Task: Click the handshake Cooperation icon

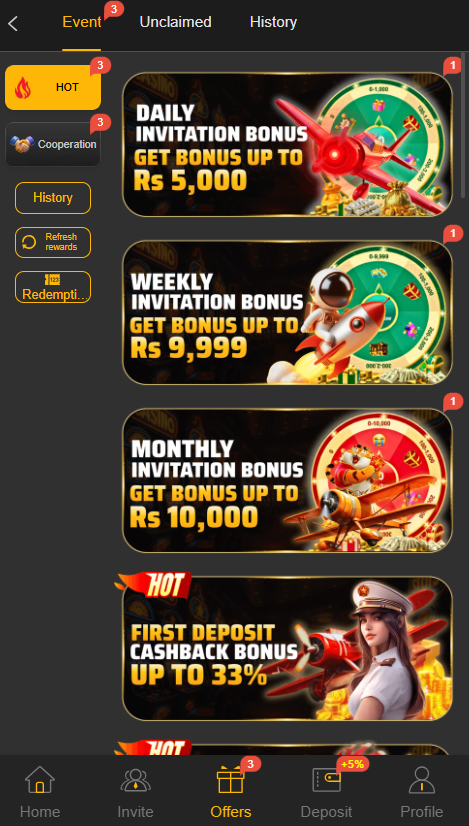Action: tap(22, 144)
